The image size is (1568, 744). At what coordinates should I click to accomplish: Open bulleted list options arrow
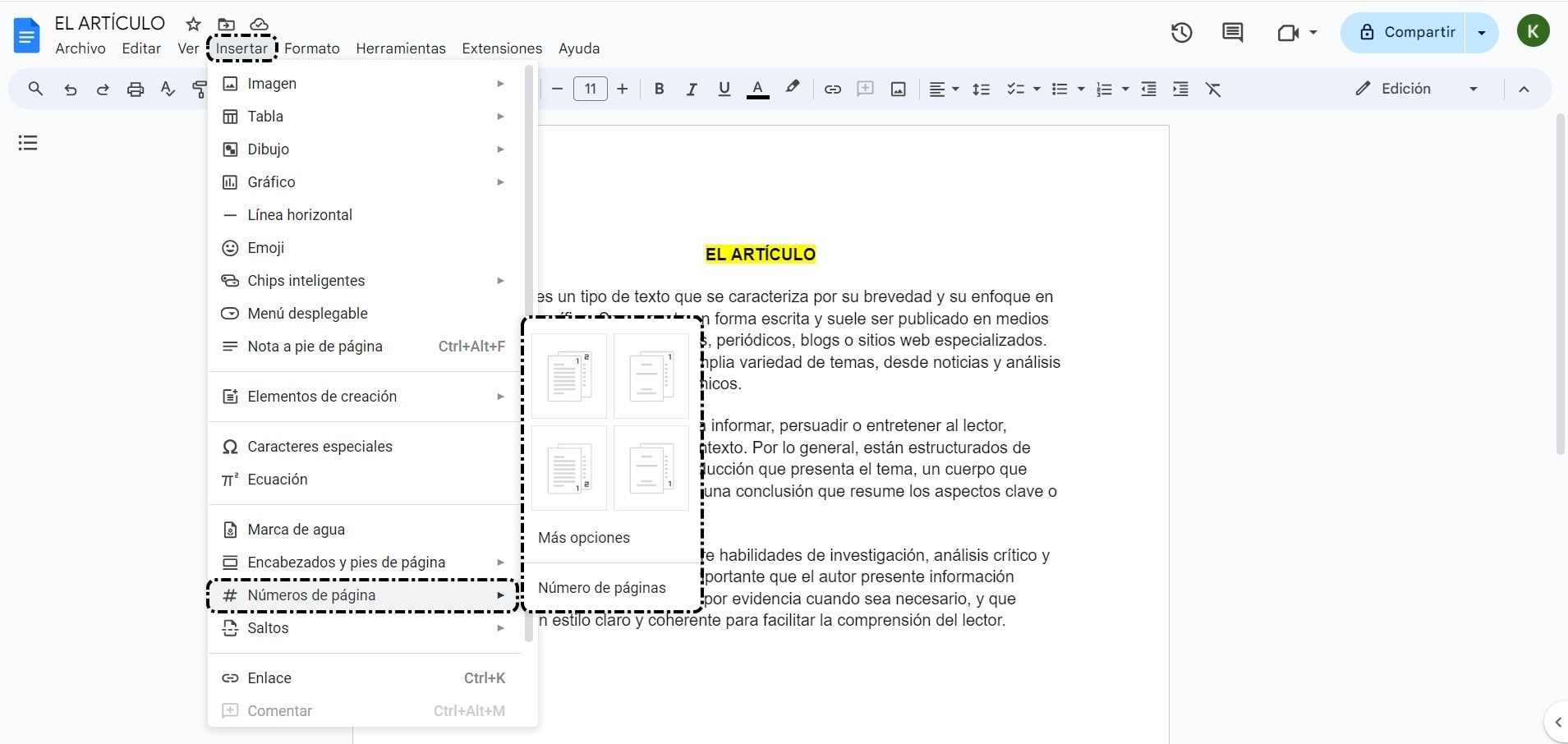[x=1081, y=89]
